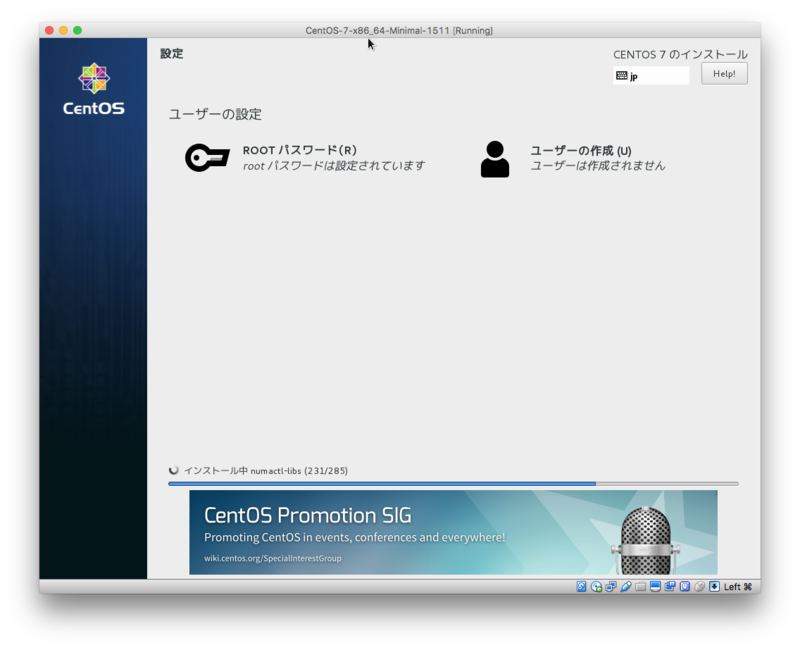
Task: Click the yellow minimize window button
Action: tap(63, 30)
